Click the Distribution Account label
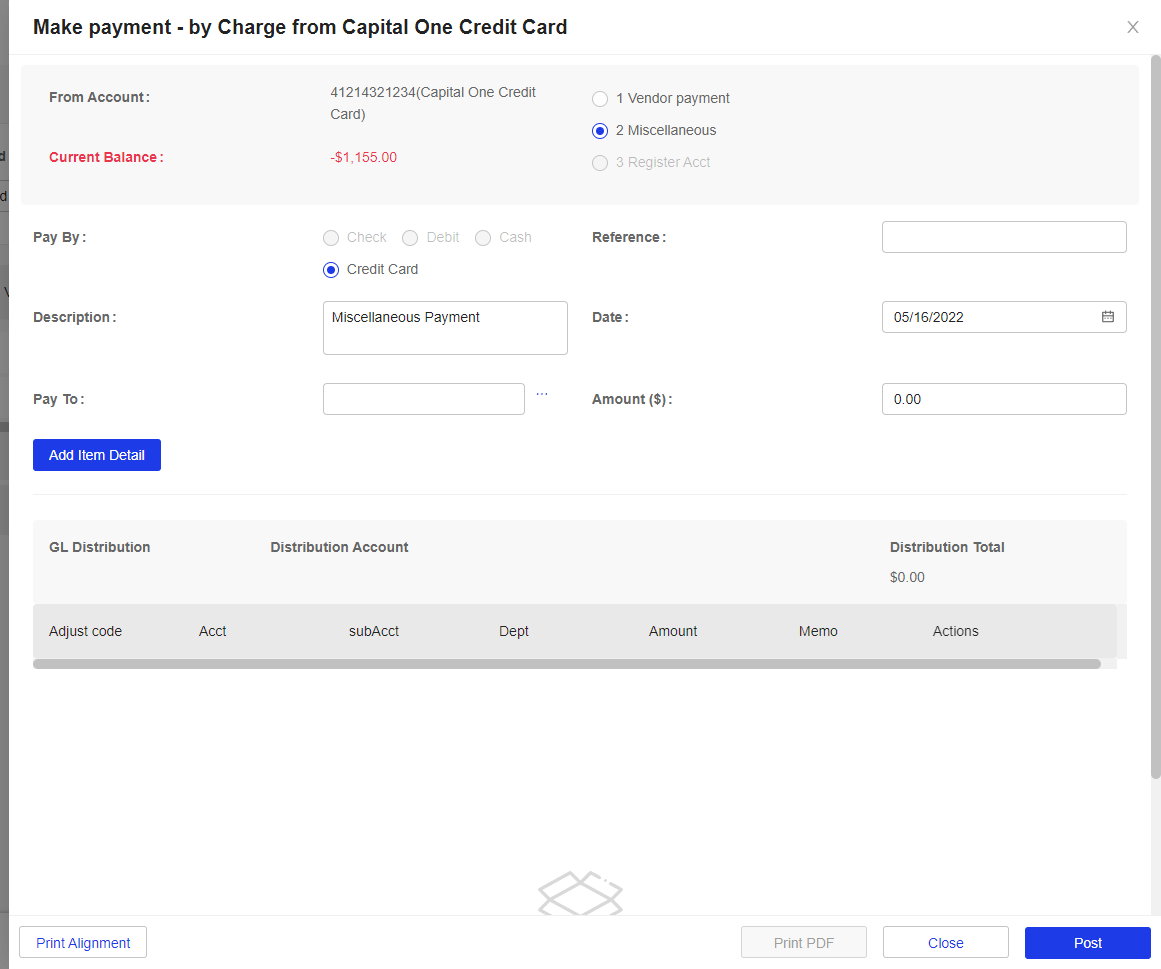The height and width of the screenshot is (969, 1161). [339, 547]
